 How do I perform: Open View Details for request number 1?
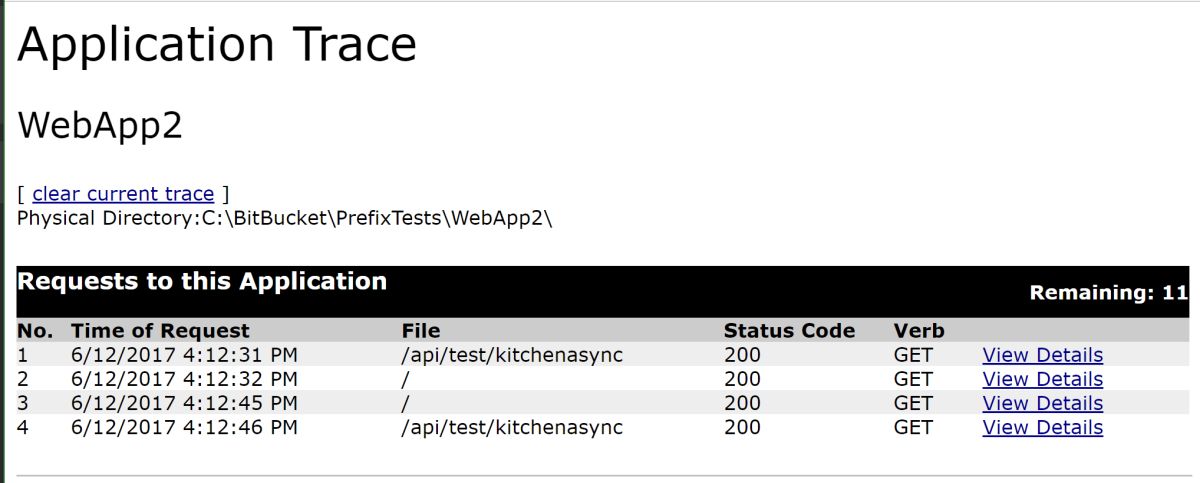1042,355
